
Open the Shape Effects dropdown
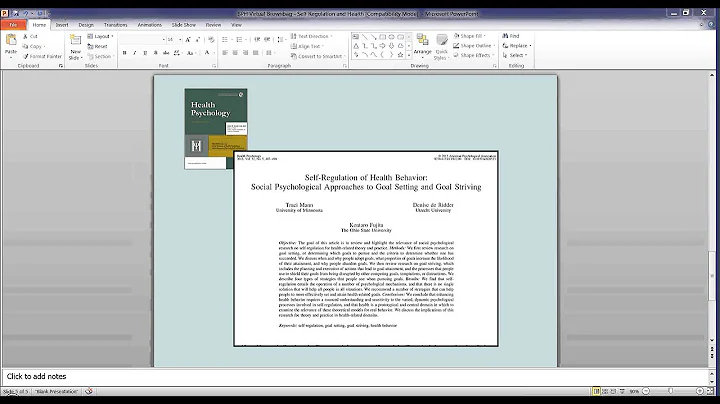(x=474, y=55)
